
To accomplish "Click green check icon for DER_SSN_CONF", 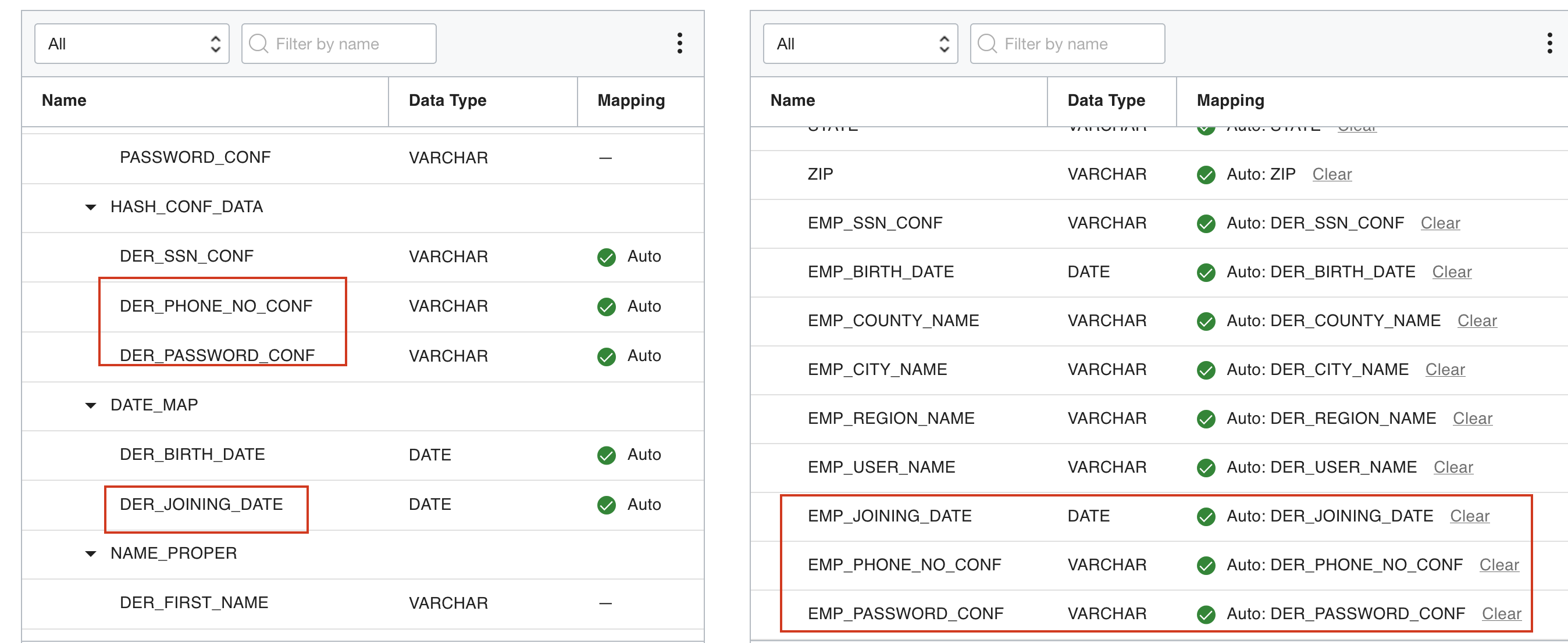I will pos(606,258).
